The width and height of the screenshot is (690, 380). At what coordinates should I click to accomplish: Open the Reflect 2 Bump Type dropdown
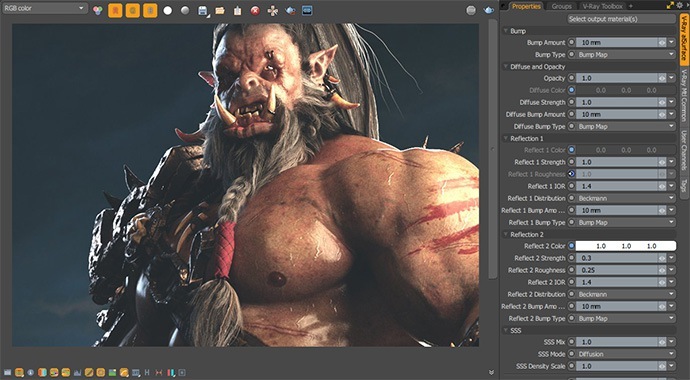point(626,318)
